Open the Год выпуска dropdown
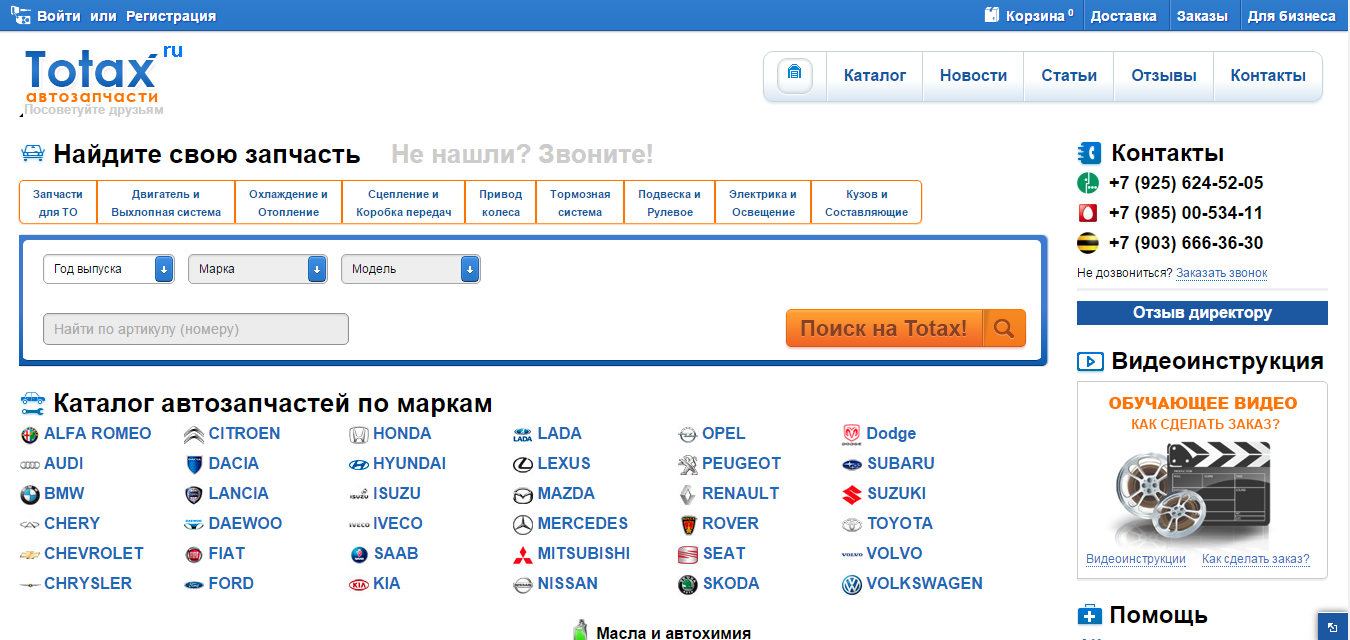Image resolution: width=1350 pixels, height=640 pixels. coord(109,269)
